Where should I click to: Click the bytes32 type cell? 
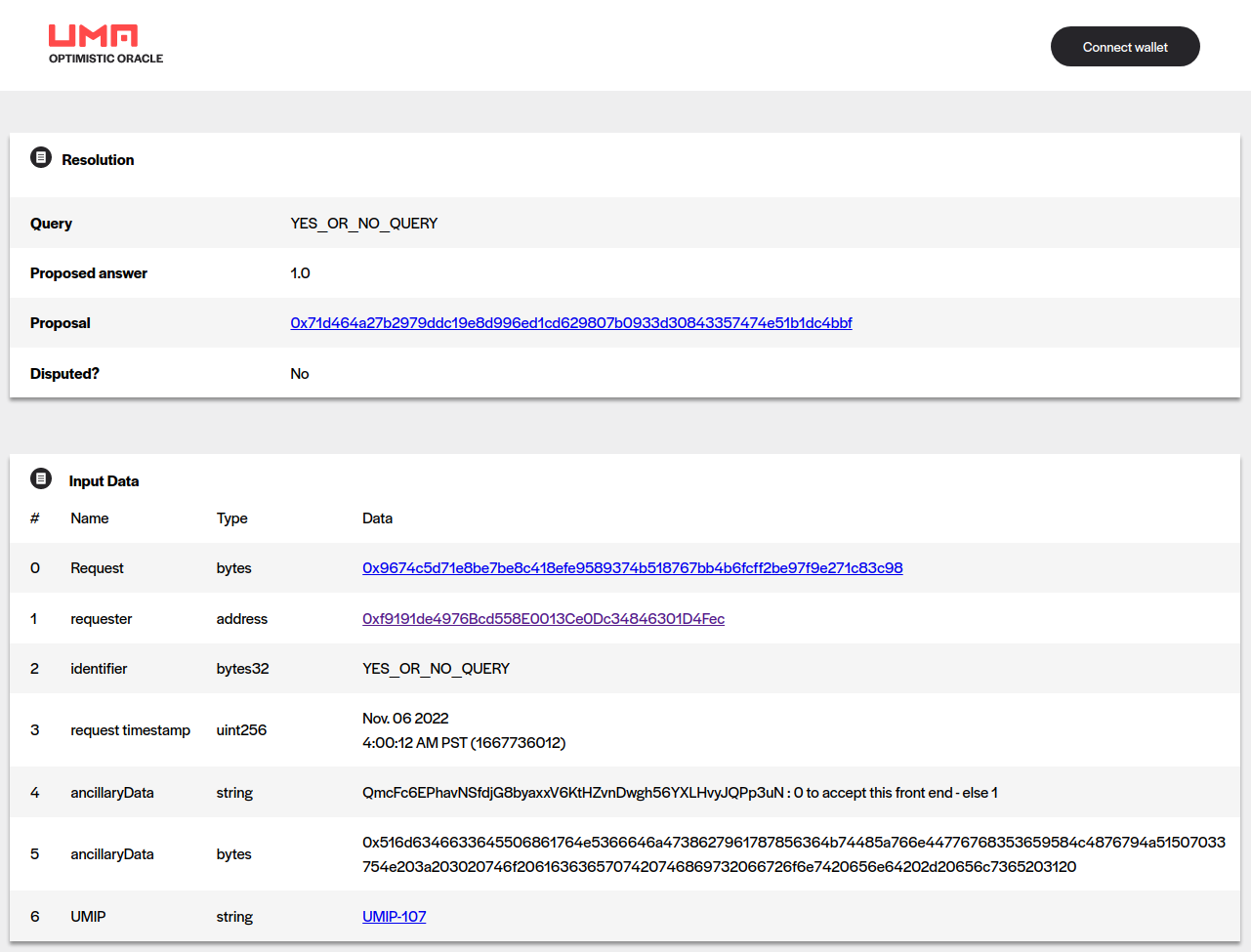pos(243,669)
